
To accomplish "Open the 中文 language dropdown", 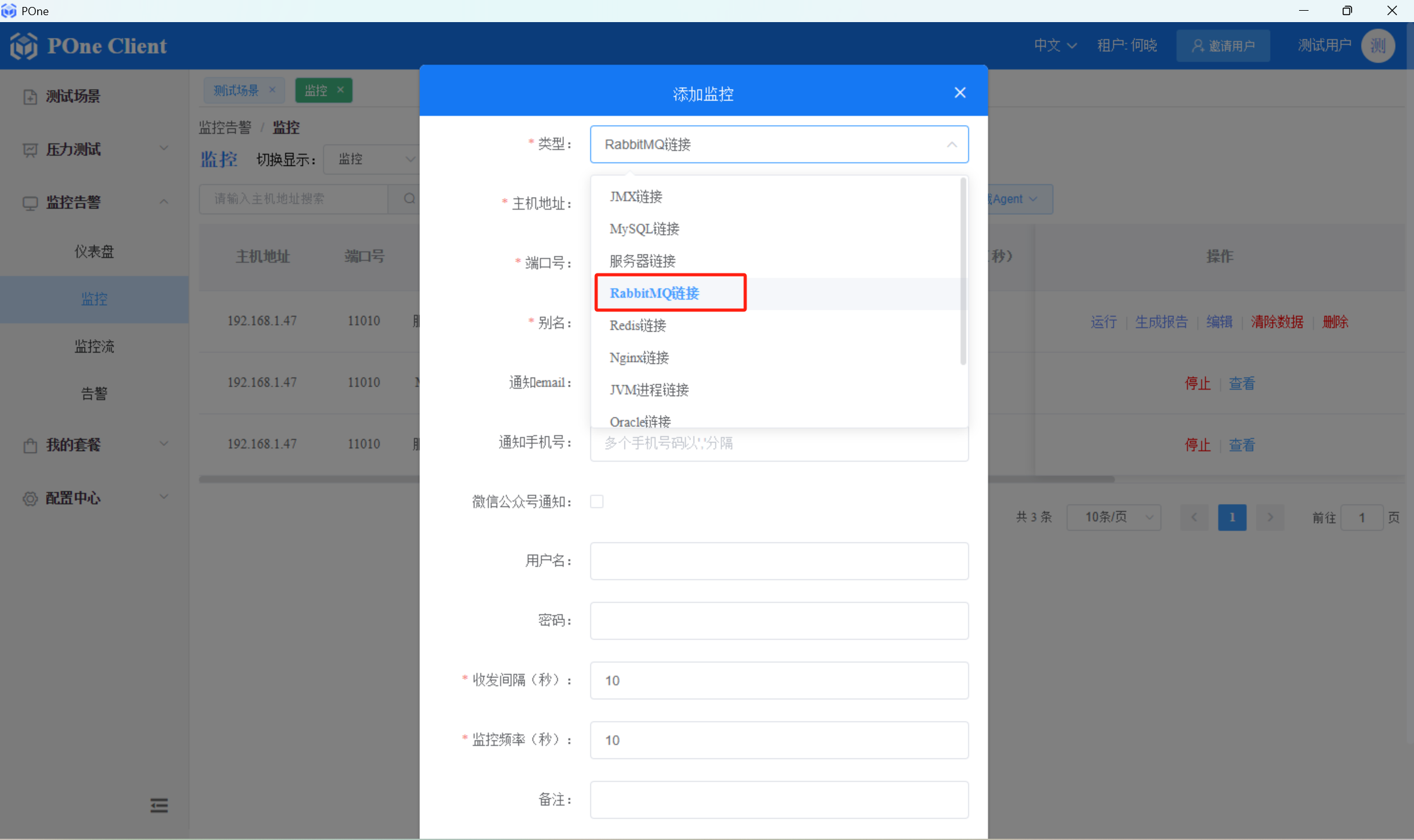I will (x=1055, y=45).
